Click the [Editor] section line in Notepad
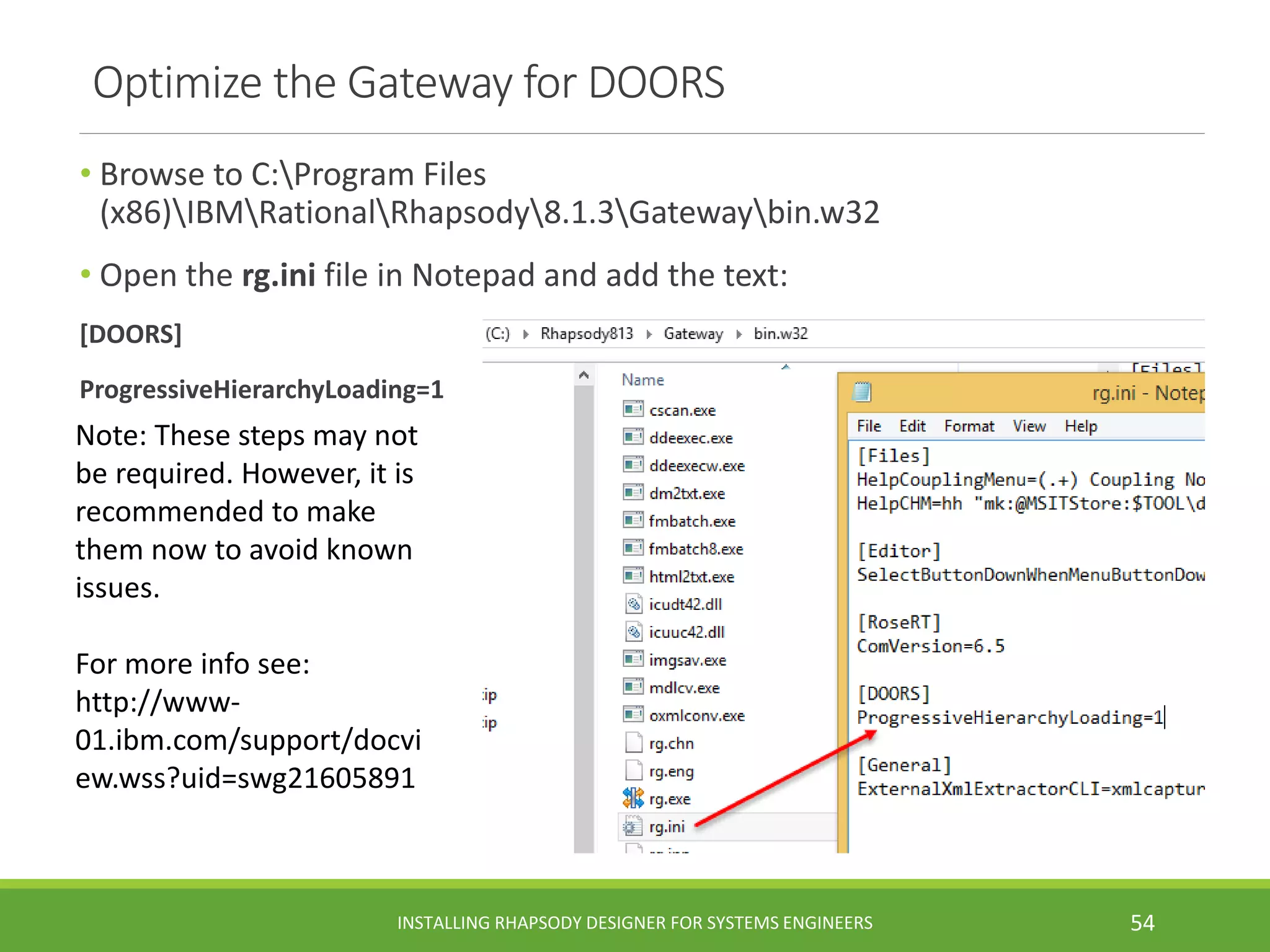 click(899, 551)
